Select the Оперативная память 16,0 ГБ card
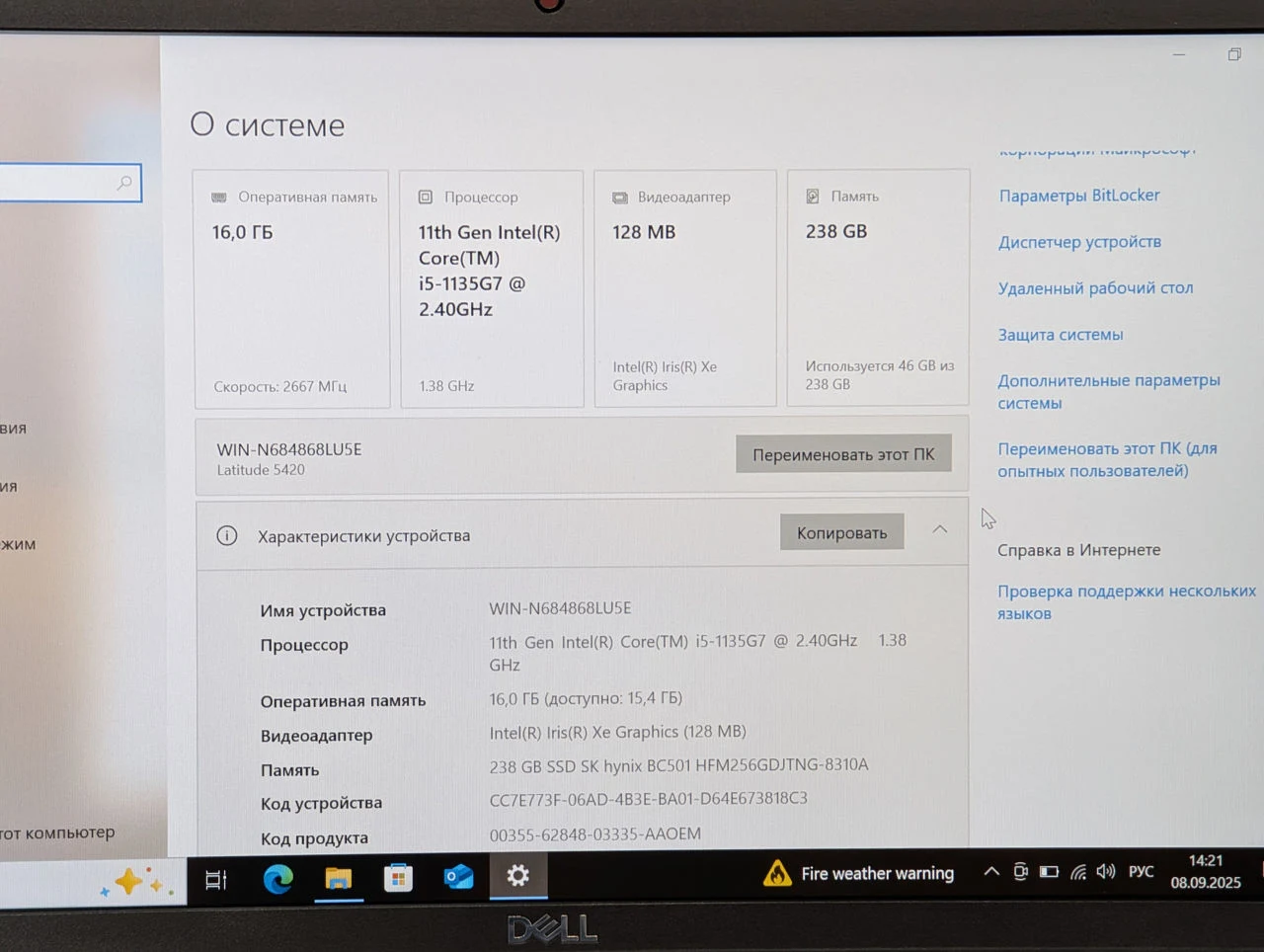 (x=292, y=288)
